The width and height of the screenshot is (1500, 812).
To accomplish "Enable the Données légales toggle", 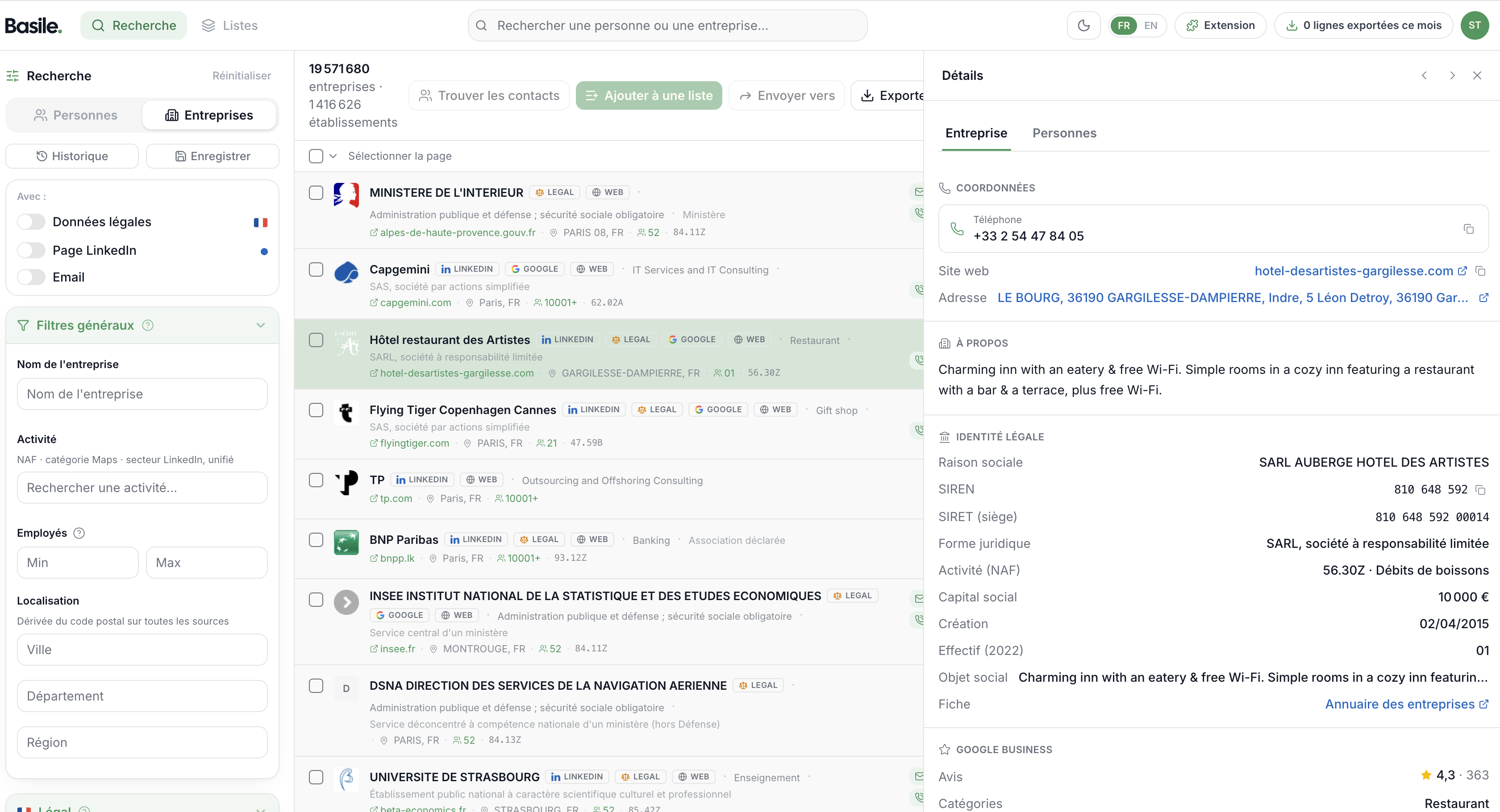I will 31,222.
